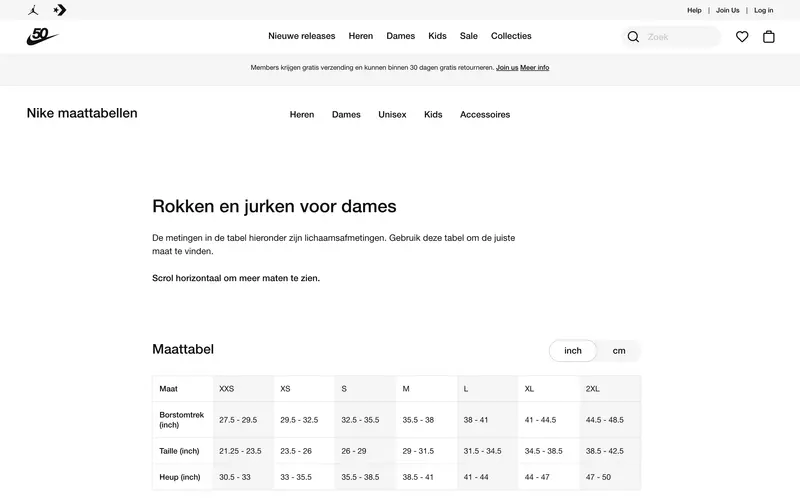Open the Help link
This screenshot has width=800, height=500.
coord(694,10)
